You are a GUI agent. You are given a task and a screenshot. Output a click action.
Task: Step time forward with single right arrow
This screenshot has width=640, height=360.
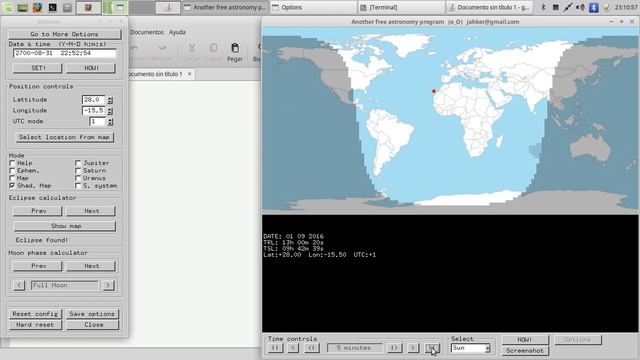(413, 348)
